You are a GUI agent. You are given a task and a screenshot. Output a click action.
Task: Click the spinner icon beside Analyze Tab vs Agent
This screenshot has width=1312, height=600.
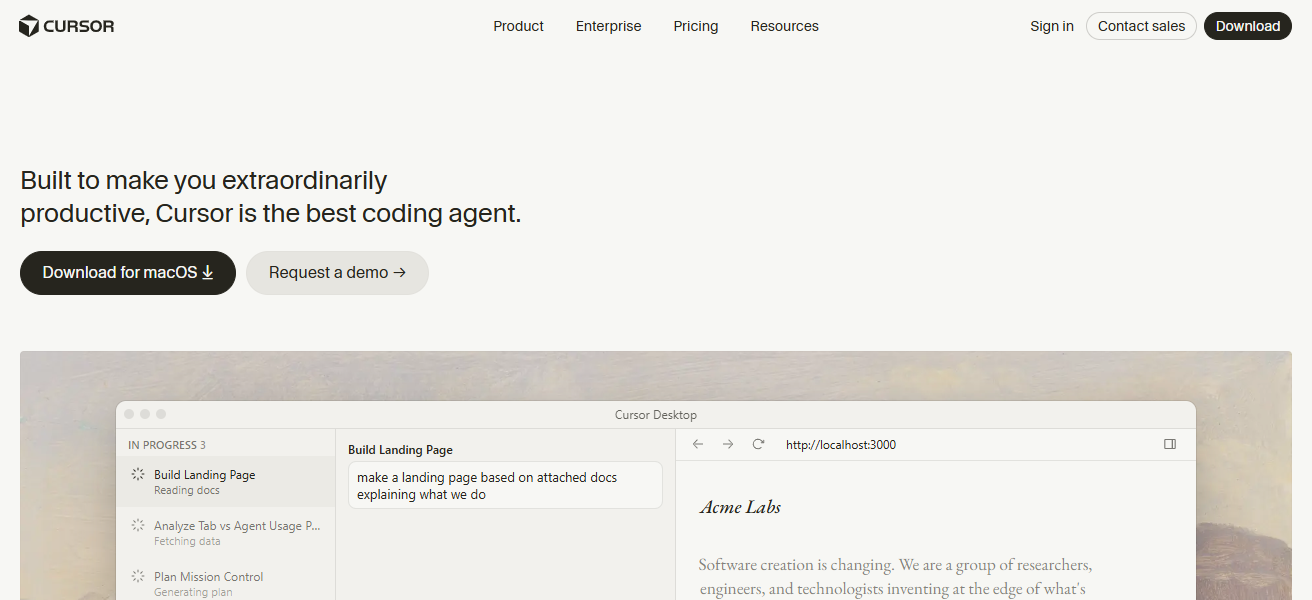(x=138, y=525)
